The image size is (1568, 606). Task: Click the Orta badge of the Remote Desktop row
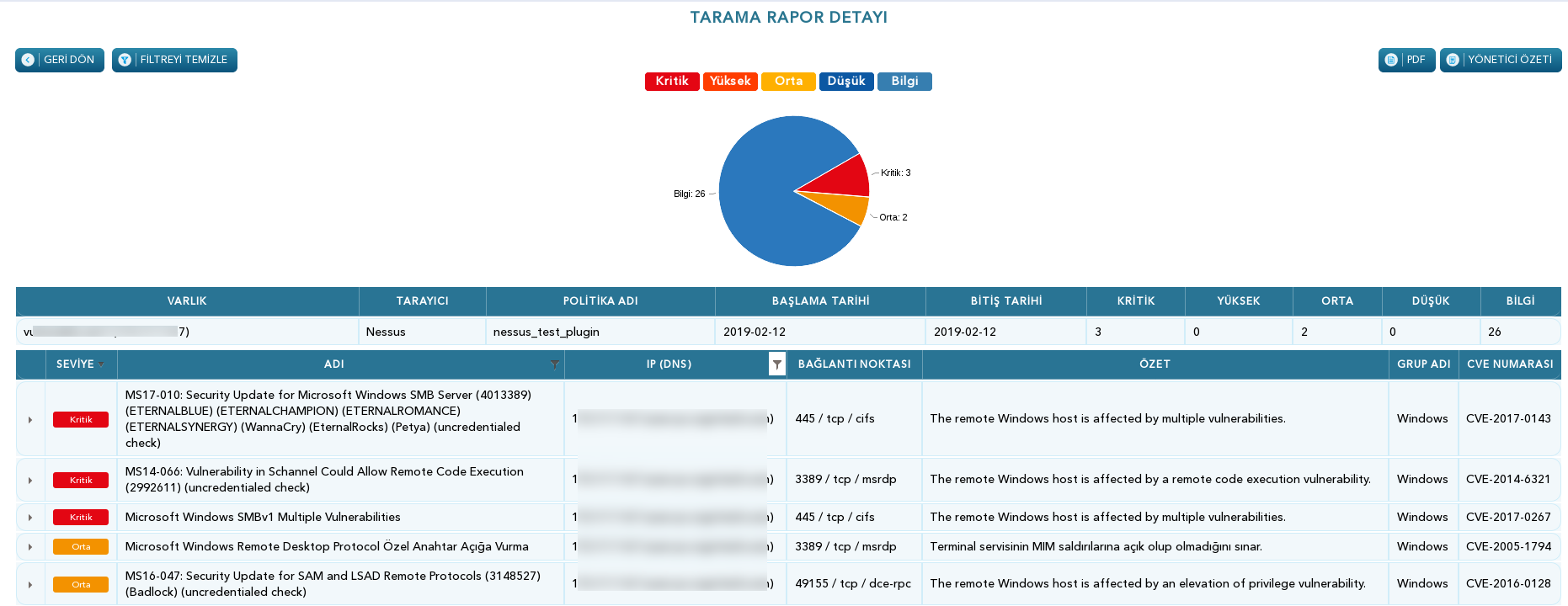point(81,546)
